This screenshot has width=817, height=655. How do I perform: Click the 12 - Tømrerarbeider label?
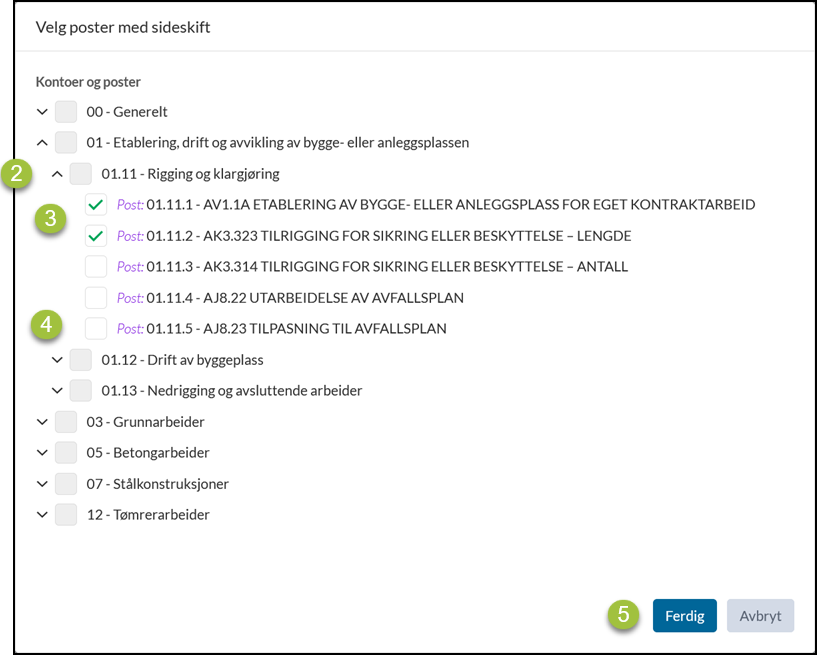[x=148, y=515]
